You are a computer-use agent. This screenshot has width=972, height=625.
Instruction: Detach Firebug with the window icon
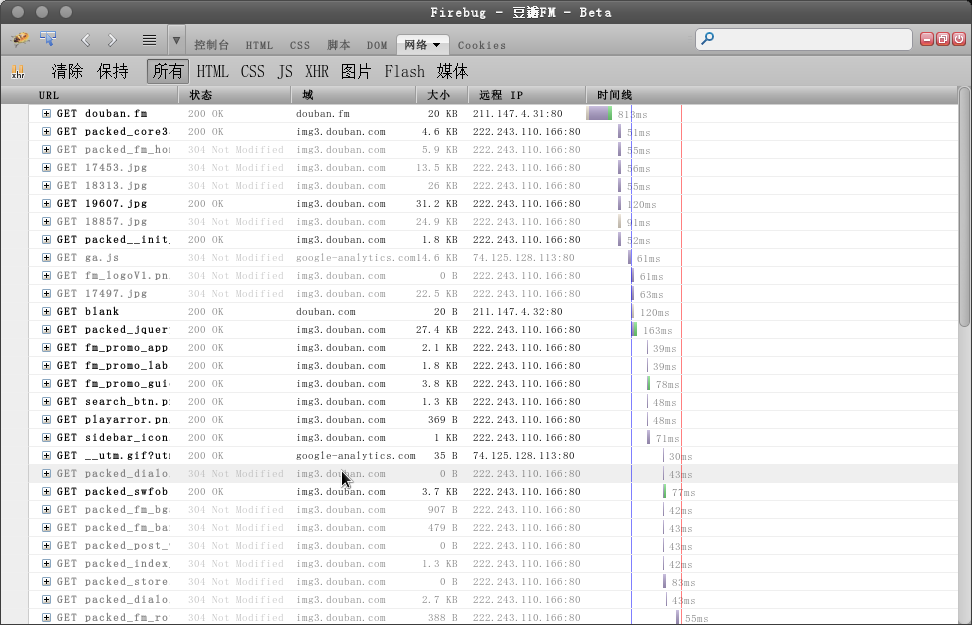coord(943,39)
